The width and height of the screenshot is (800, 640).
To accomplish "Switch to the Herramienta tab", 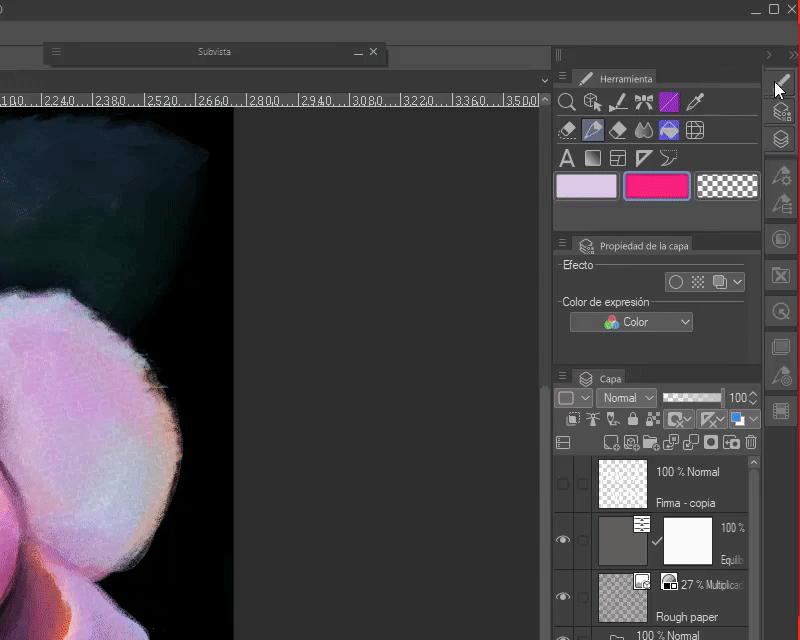I will (x=616, y=79).
